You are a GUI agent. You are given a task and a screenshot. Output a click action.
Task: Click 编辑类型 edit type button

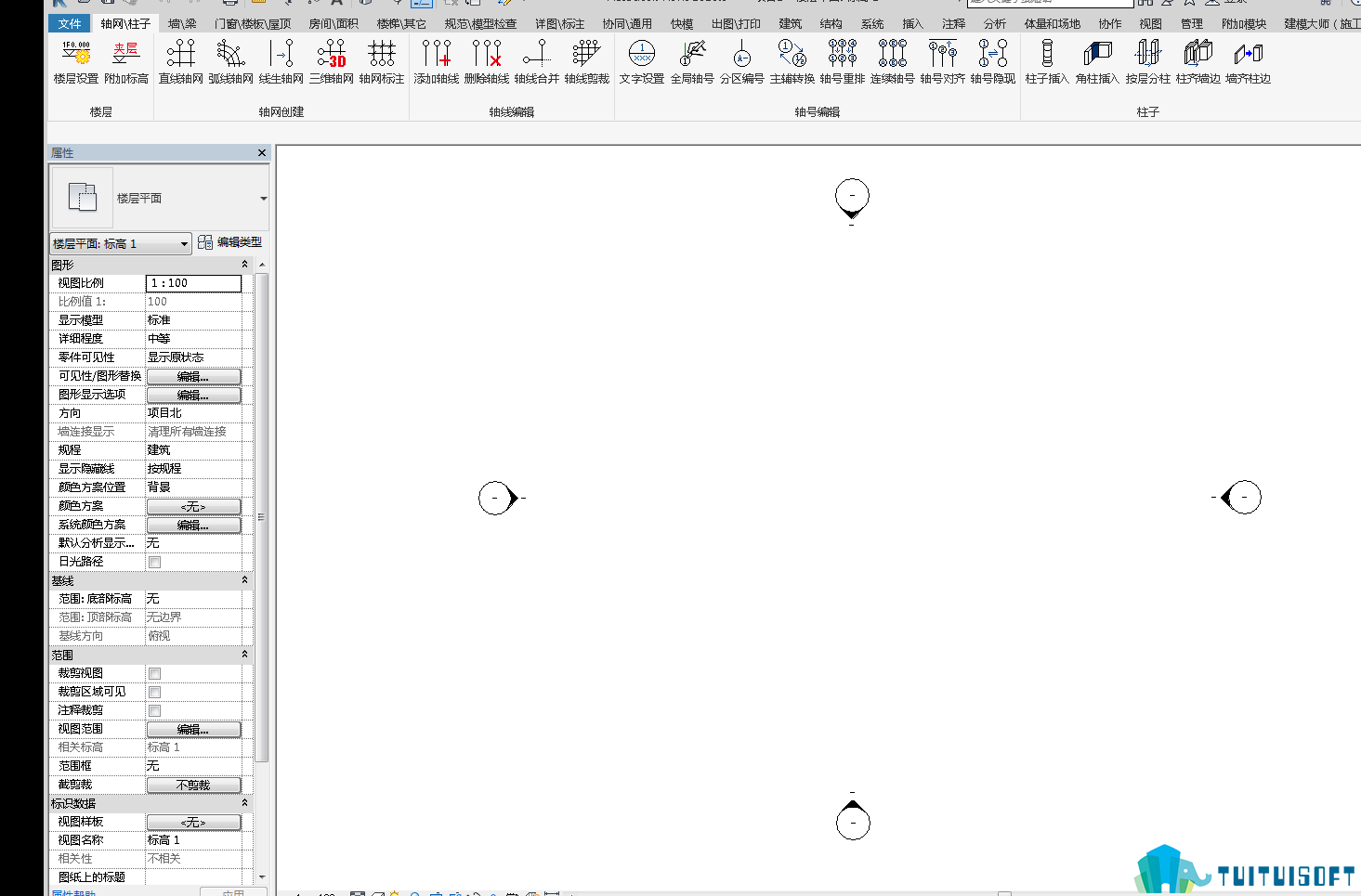coord(229,242)
